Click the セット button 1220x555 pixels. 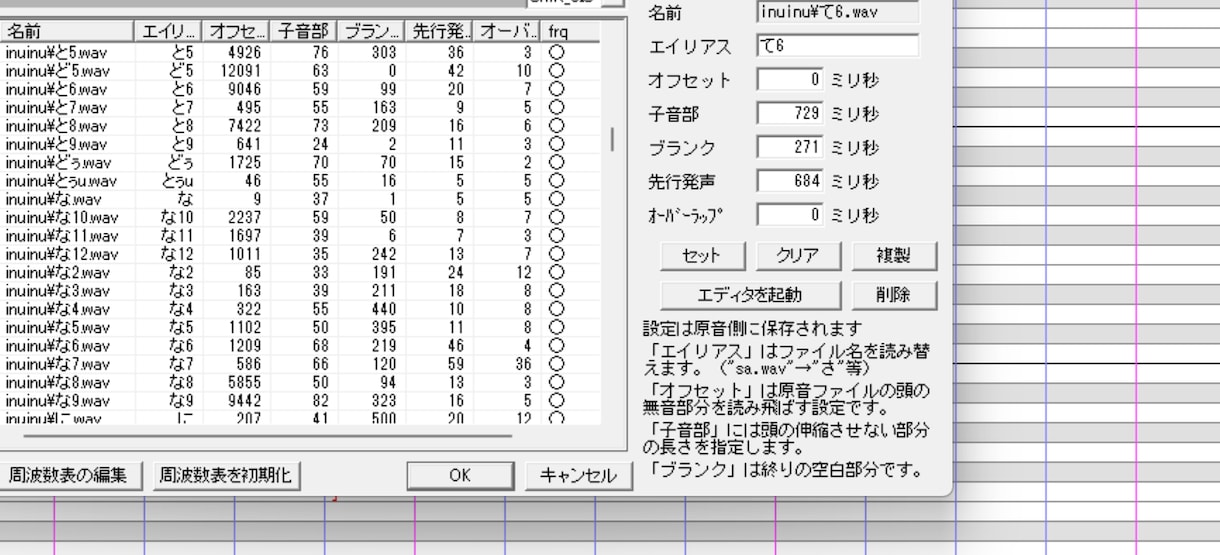(704, 255)
